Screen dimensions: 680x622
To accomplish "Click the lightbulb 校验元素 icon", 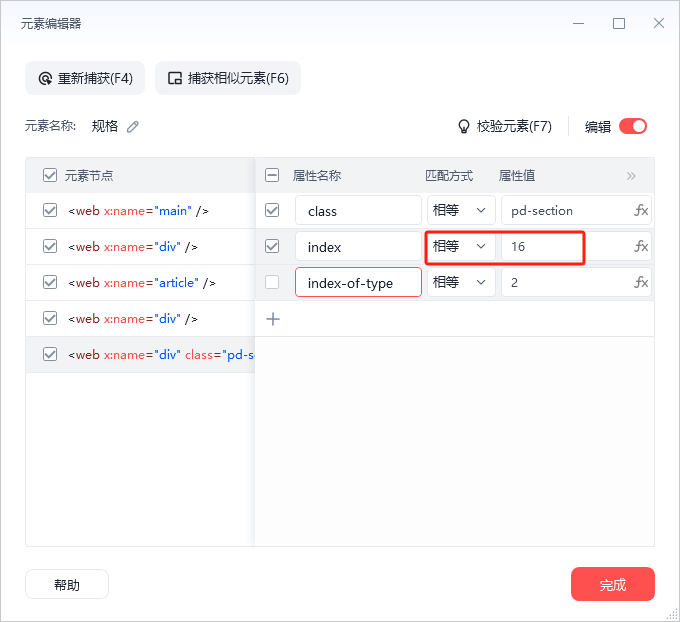I will click(x=463, y=126).
